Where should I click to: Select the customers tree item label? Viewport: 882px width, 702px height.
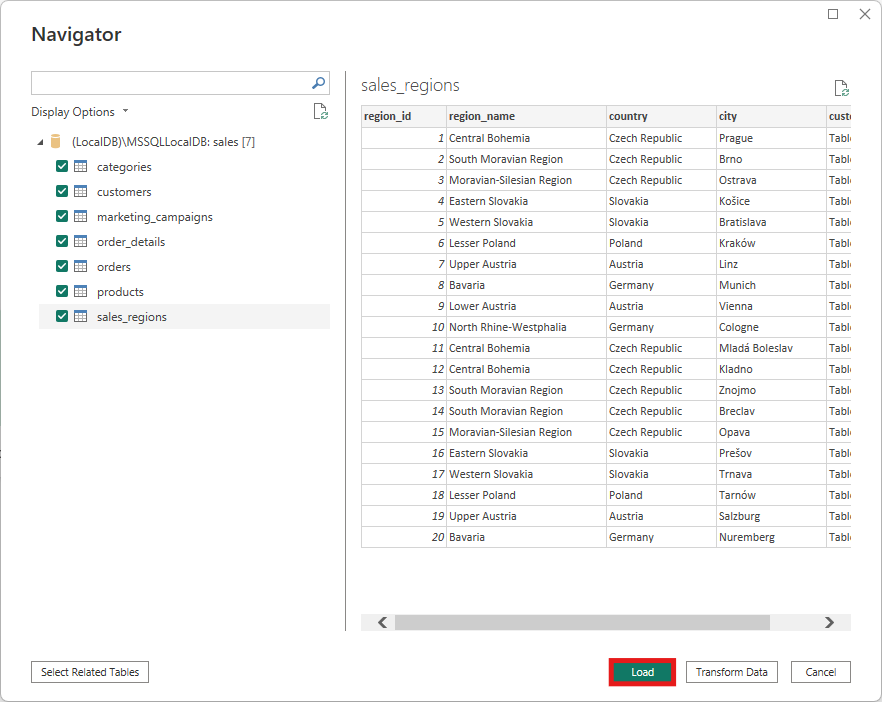124,192
